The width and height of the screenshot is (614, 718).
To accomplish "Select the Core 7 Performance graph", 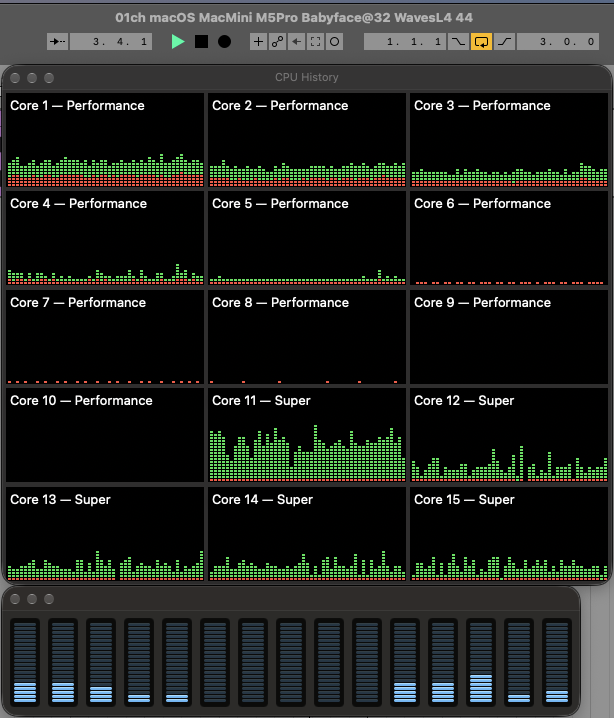I will (105, 337).
